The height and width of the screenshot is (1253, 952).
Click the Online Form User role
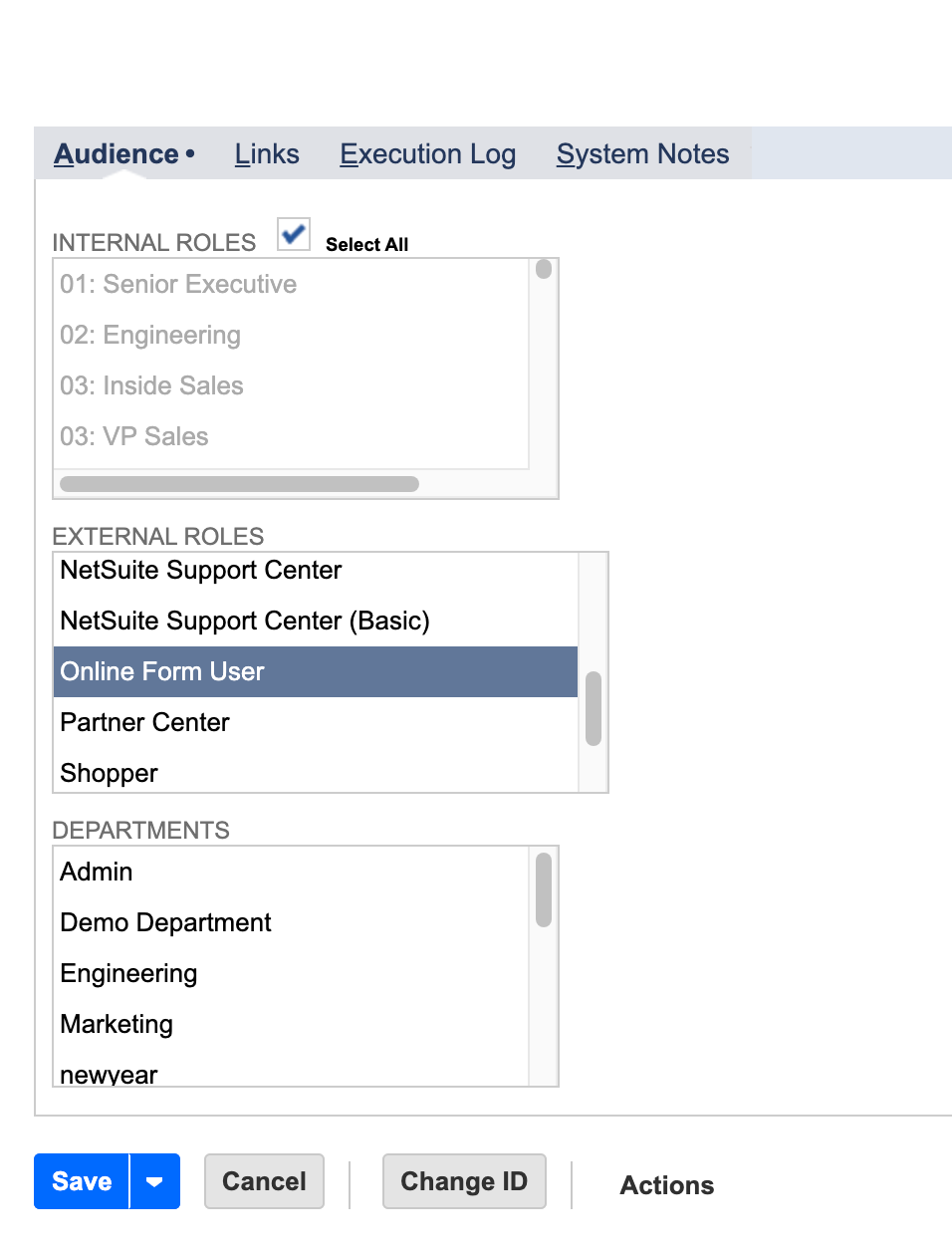(x=162, y=671)
